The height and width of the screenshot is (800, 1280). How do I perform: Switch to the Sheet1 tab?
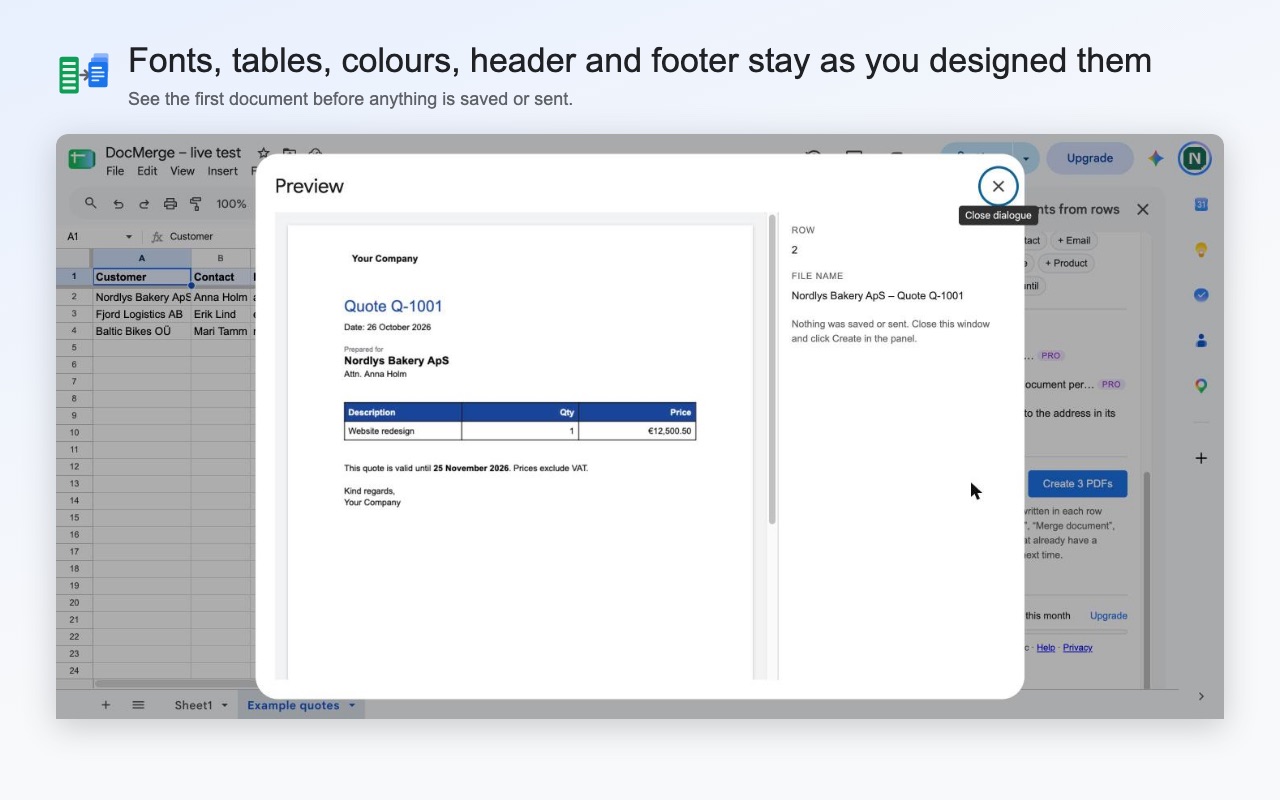click(193, 705)
